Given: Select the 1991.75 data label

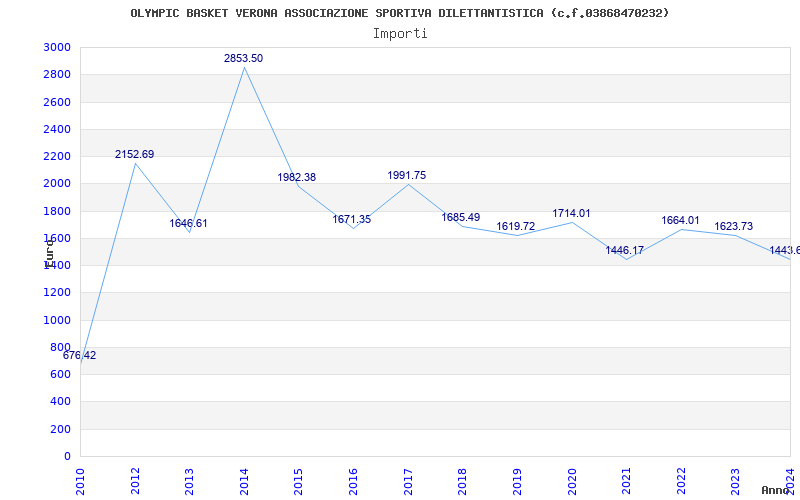Looking at the screenshot, I should tap(406, 176).
